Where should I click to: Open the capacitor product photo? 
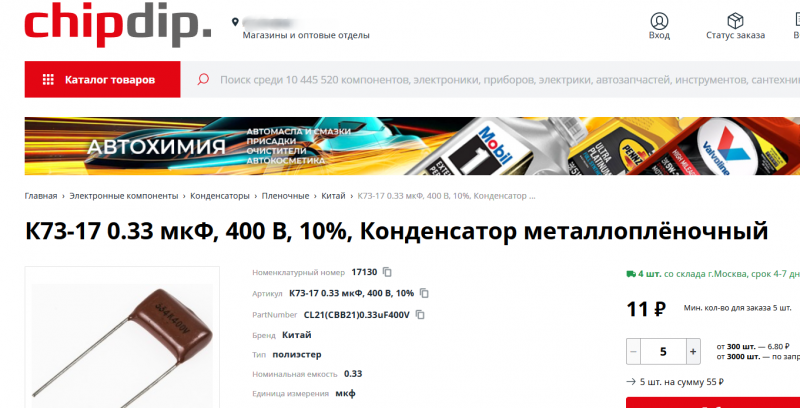(122, 342)
